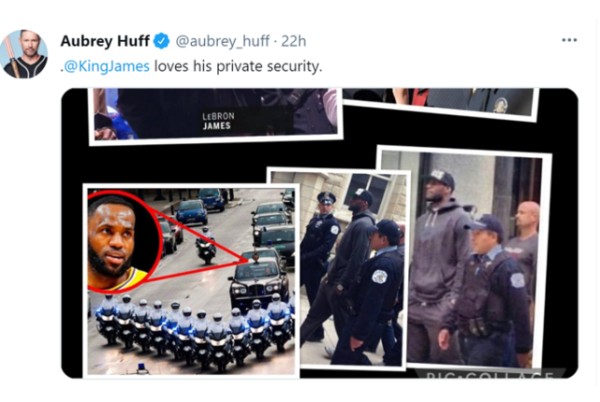Click the tweet text 'loves his private security'

(238, 66)
